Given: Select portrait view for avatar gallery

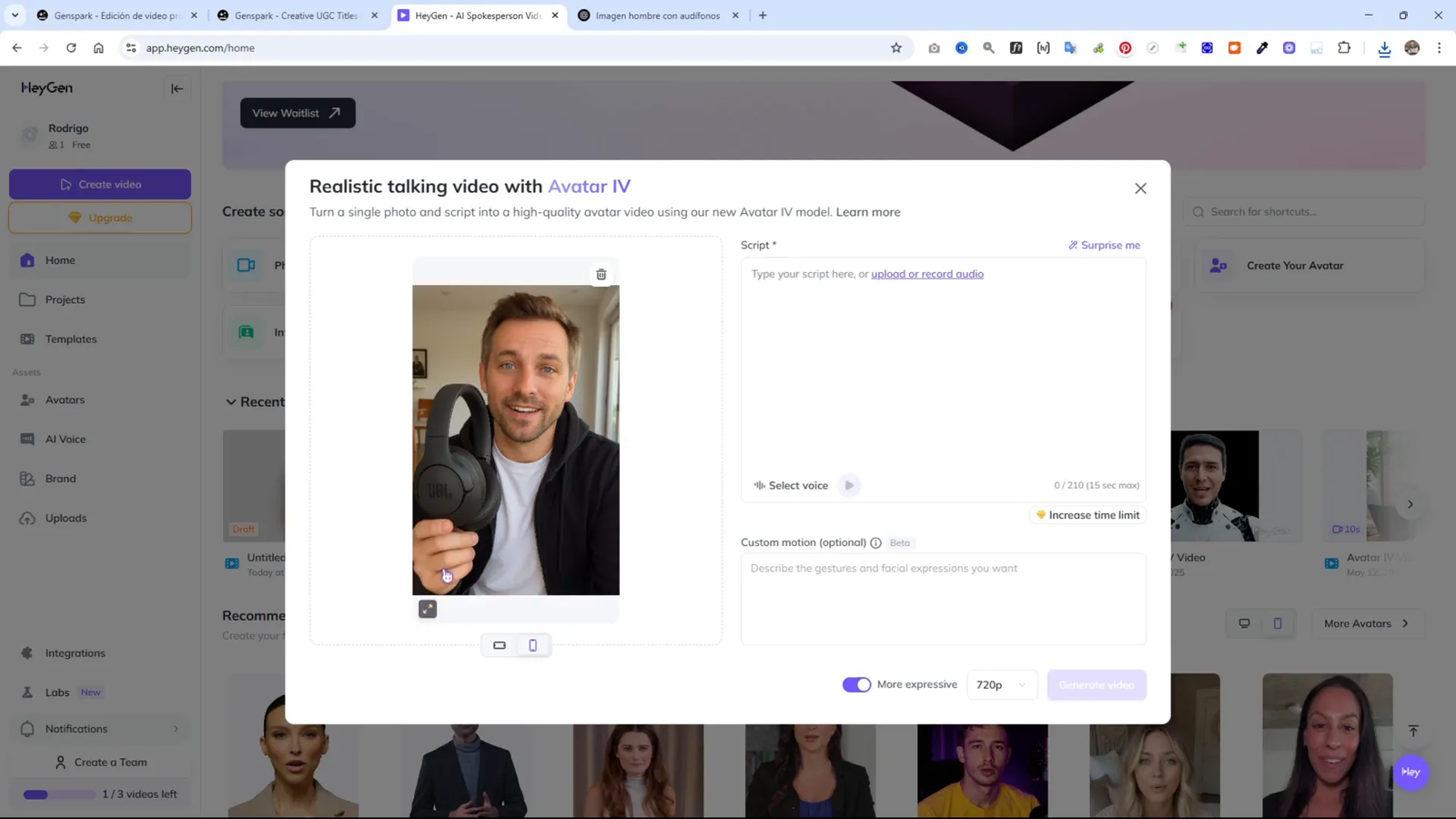Looking at the screenshot, I should click(1278, 623).
